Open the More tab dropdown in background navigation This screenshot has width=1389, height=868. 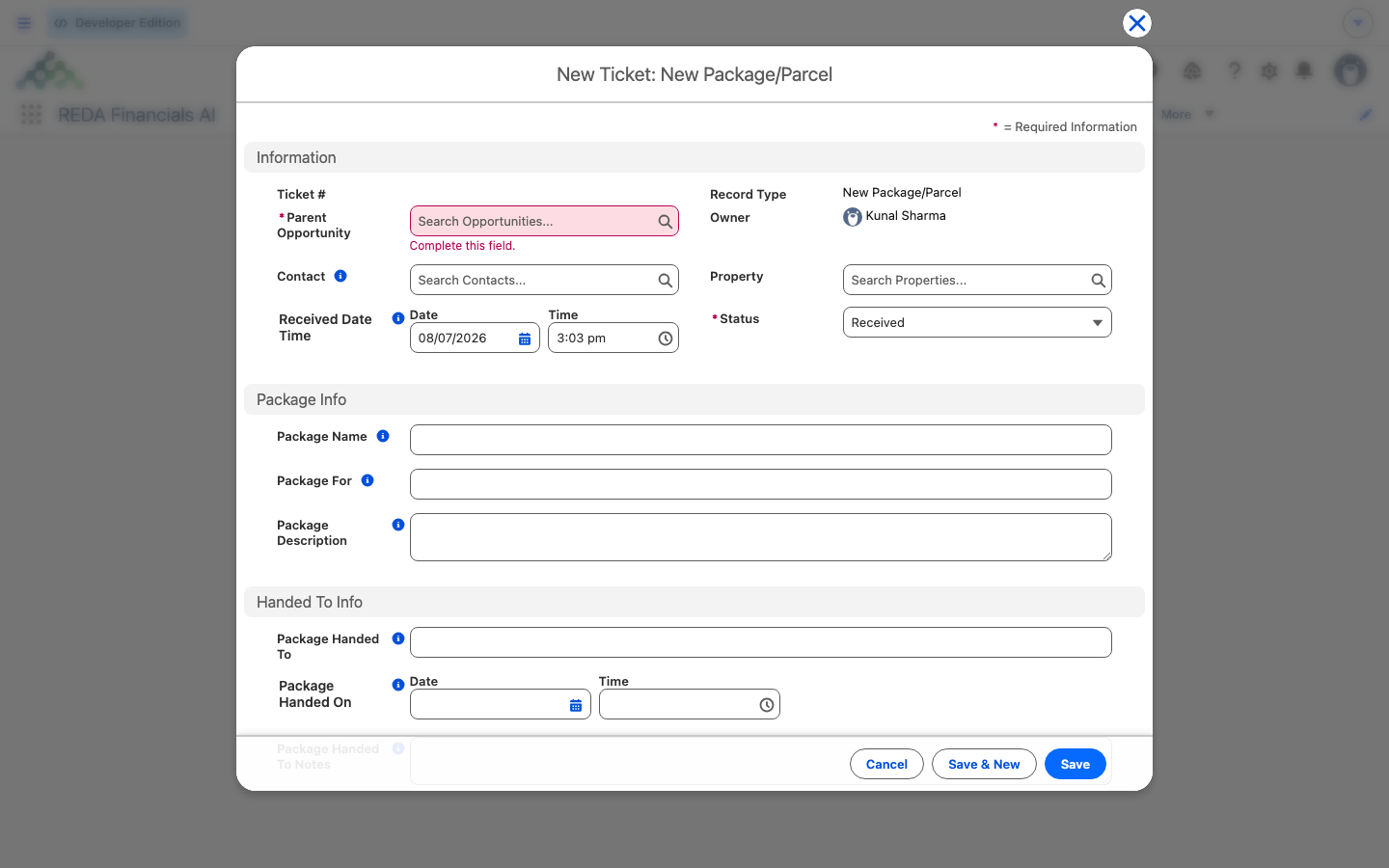tap(1187, 114)
